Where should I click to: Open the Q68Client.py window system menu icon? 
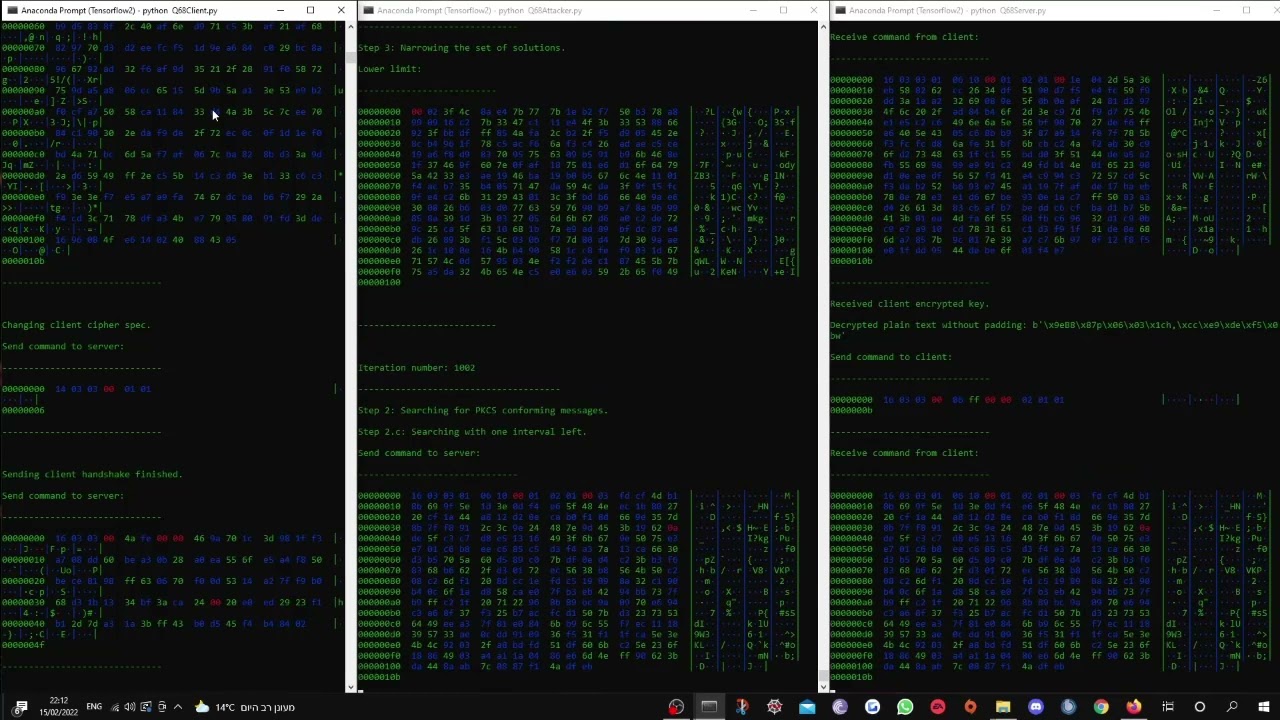11,10
